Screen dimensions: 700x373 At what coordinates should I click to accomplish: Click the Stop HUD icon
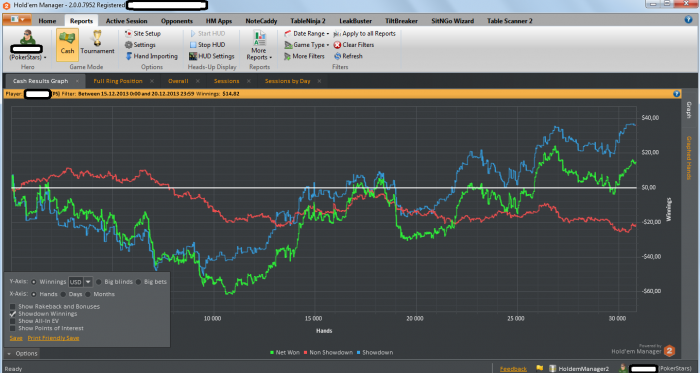(193, 45)
